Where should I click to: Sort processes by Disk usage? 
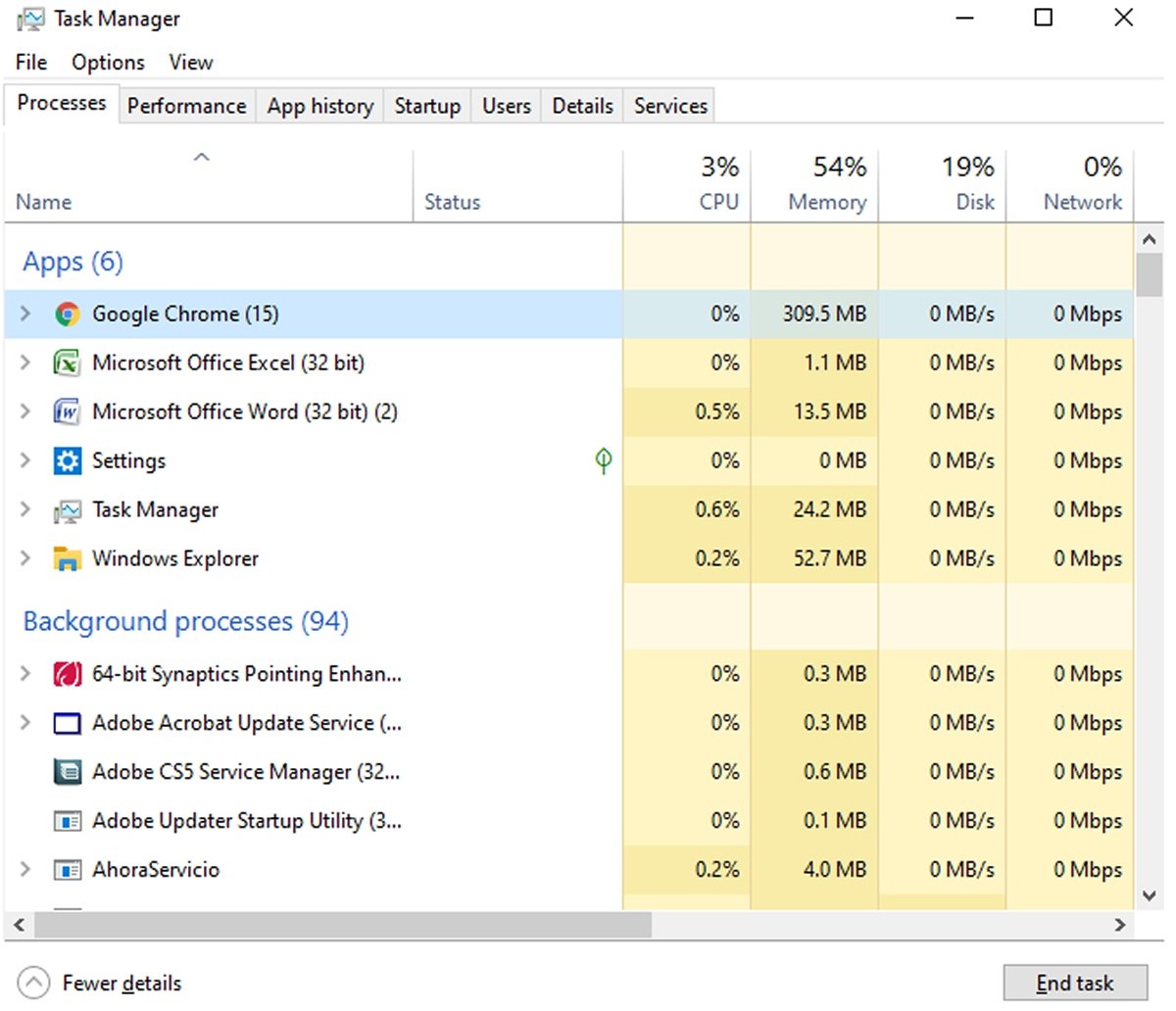click(942, 186)
